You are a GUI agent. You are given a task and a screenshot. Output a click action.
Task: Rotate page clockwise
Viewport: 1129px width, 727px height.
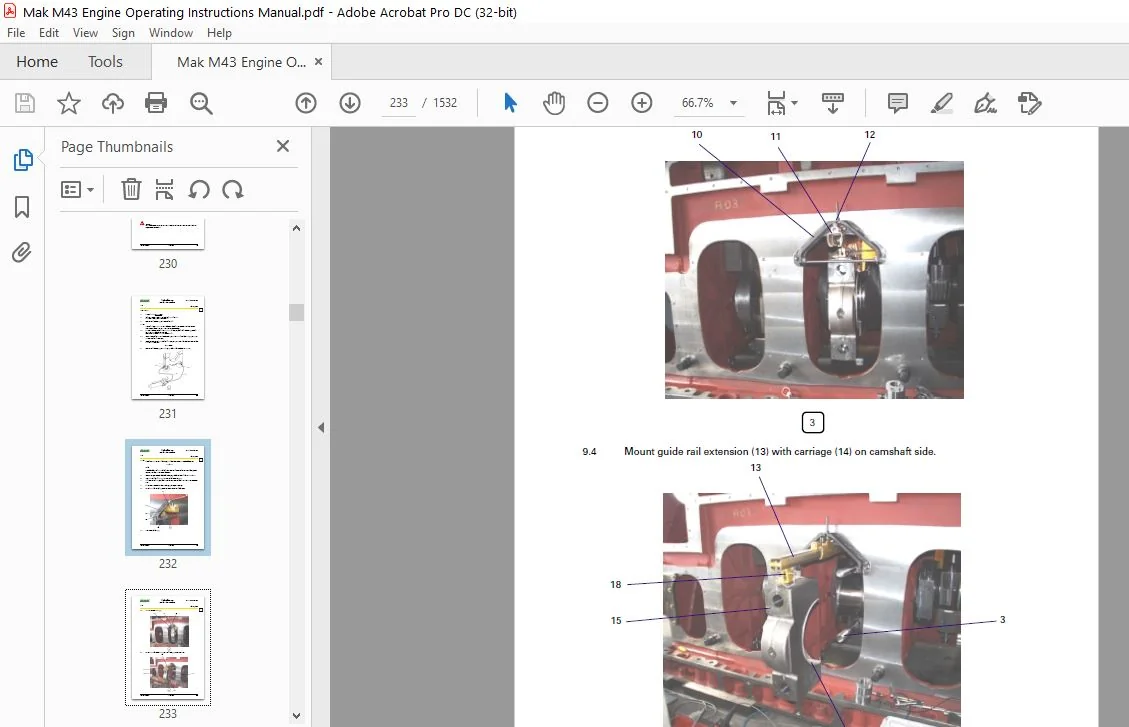[x=233, y=190]
